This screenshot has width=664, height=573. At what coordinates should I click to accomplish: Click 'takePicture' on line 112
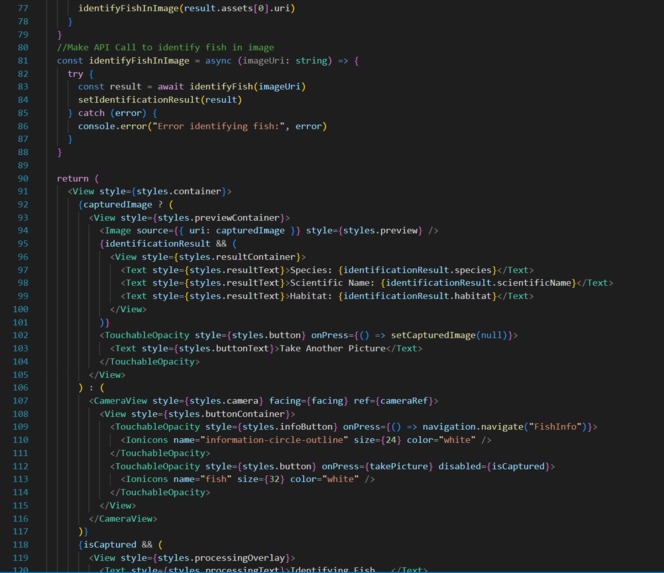point(398,466)
